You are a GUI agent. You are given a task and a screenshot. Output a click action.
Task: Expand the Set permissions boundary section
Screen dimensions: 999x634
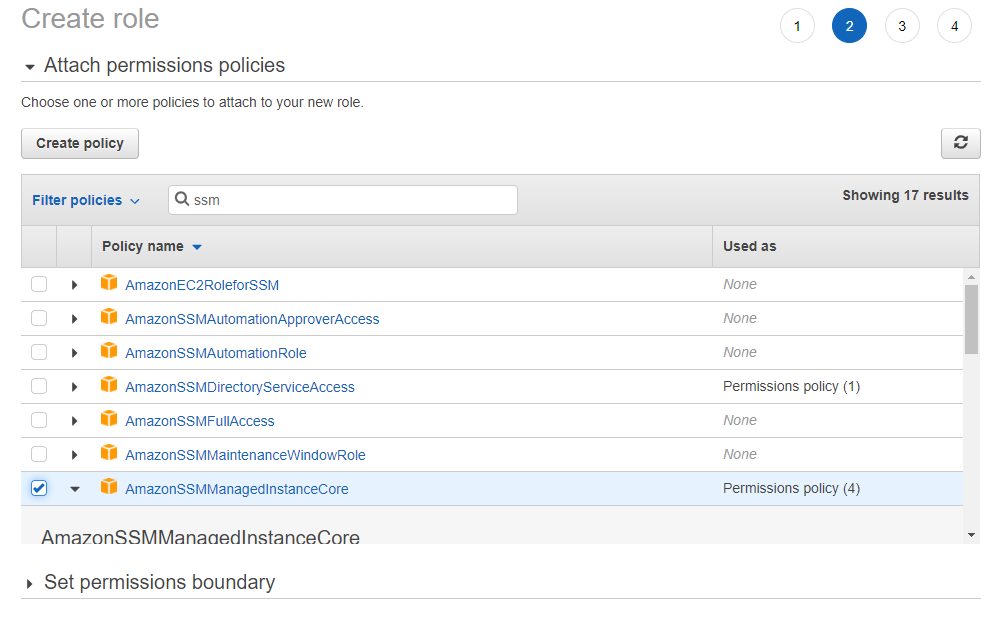click(x=29, y=584)
